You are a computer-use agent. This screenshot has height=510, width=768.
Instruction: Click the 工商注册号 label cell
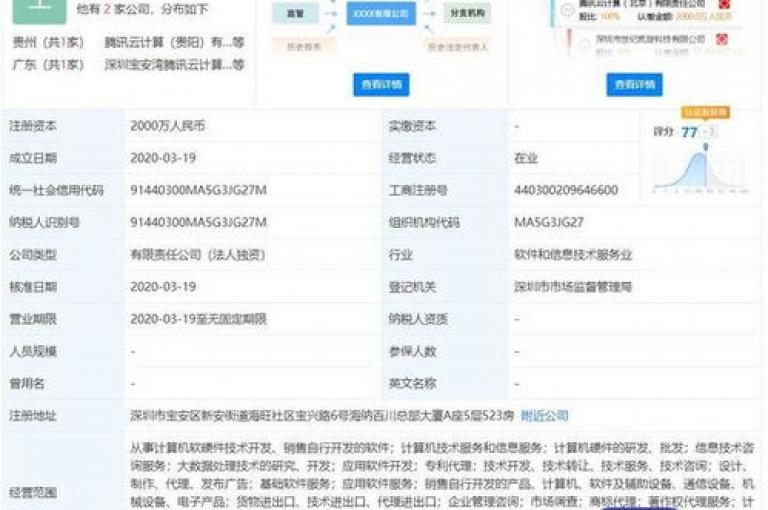pyautogui.click(x=445, y=190)
